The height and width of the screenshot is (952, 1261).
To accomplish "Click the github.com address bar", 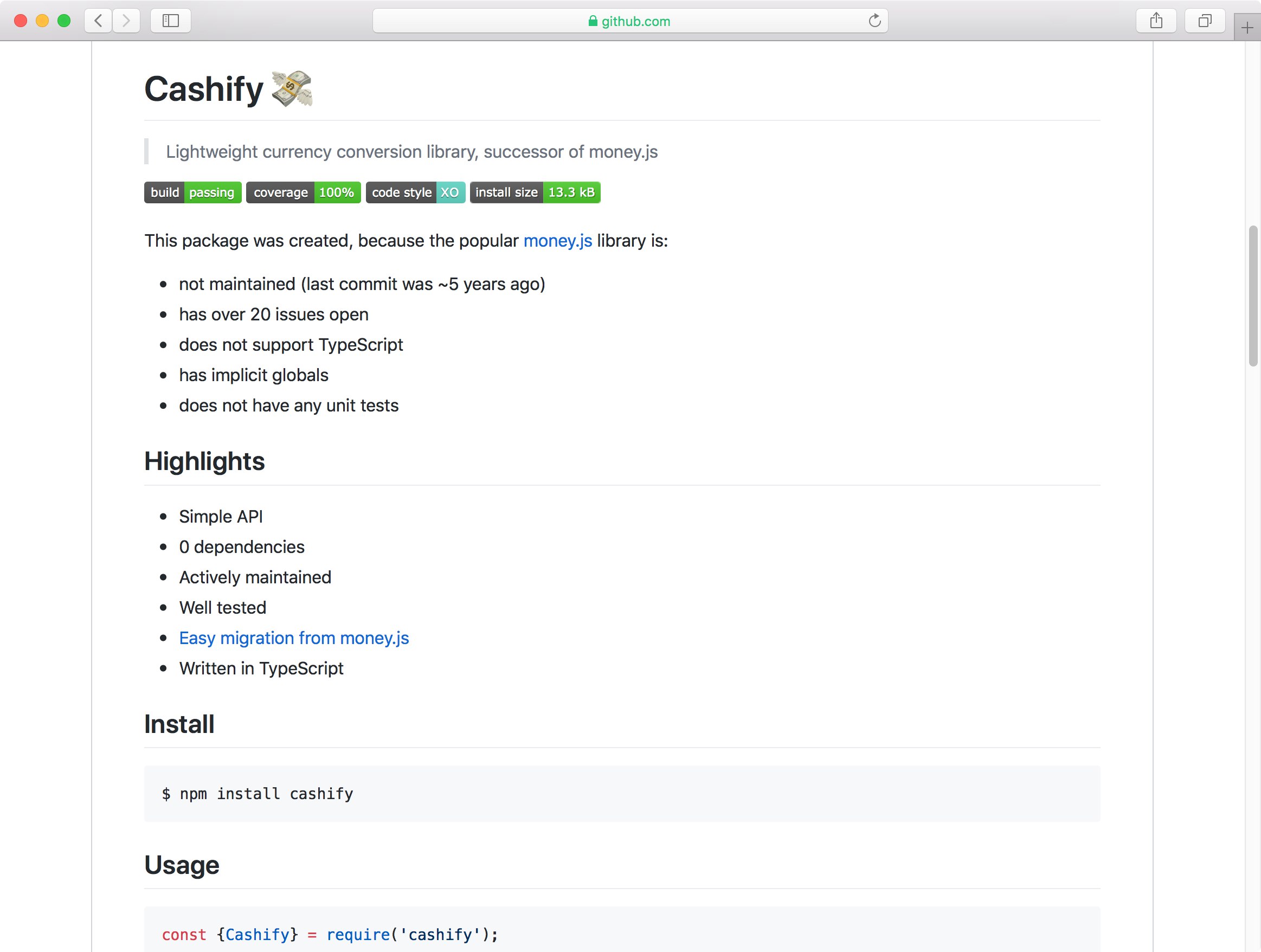I will coord(630,21).
